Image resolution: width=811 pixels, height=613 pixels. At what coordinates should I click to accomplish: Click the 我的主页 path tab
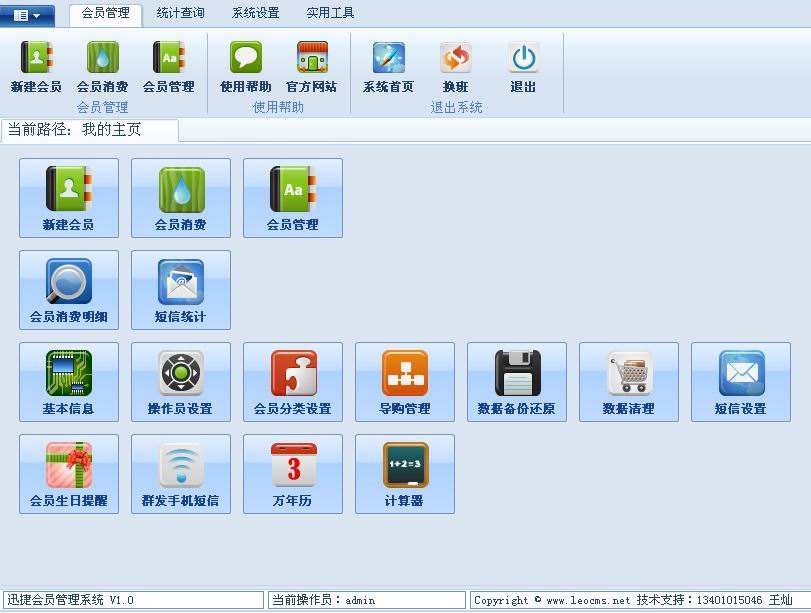(90, 130)
